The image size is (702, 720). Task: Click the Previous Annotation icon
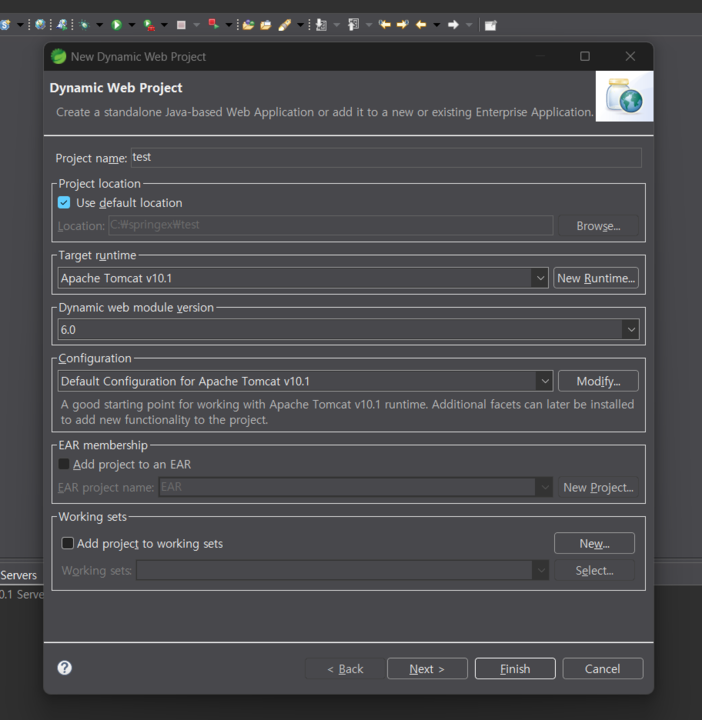[354, 25]
